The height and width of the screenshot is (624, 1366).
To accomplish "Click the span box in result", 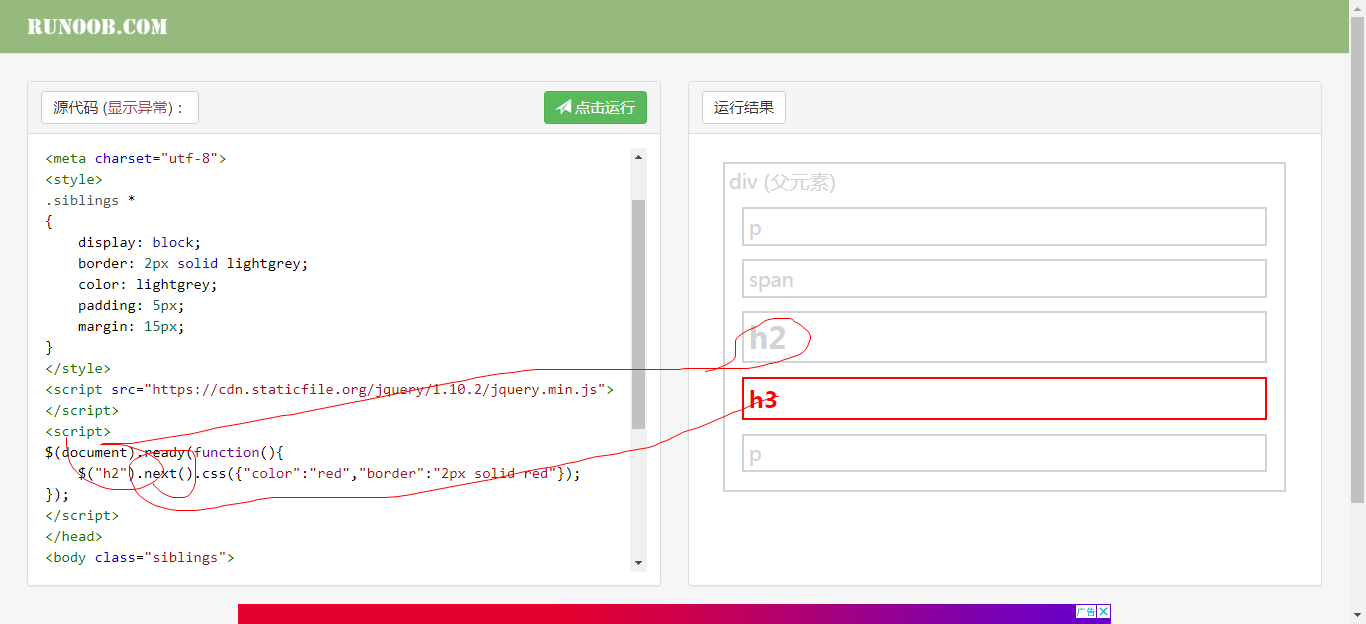I will point(1004,279).
